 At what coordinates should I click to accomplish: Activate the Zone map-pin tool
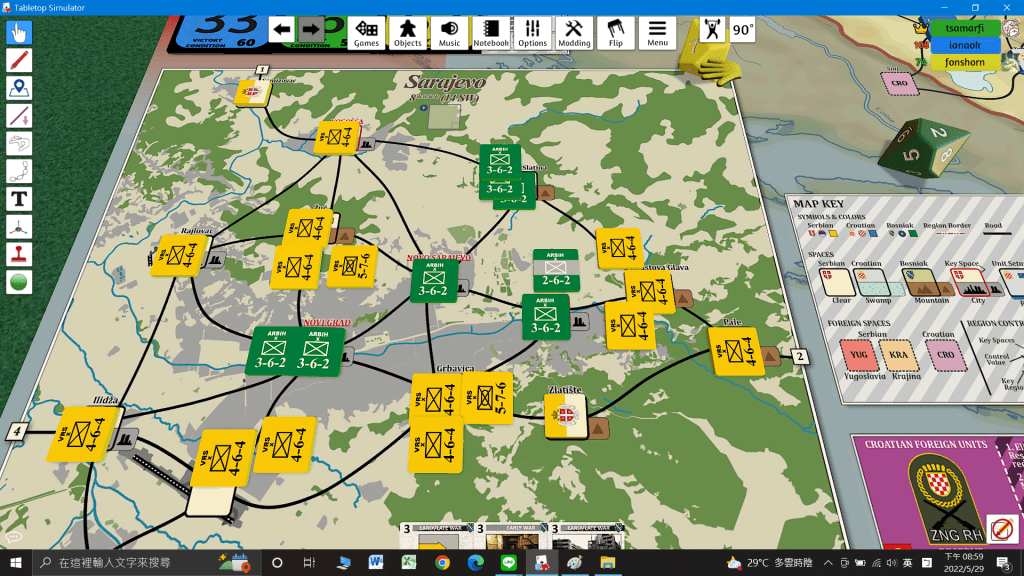click(x=19, y=88)
